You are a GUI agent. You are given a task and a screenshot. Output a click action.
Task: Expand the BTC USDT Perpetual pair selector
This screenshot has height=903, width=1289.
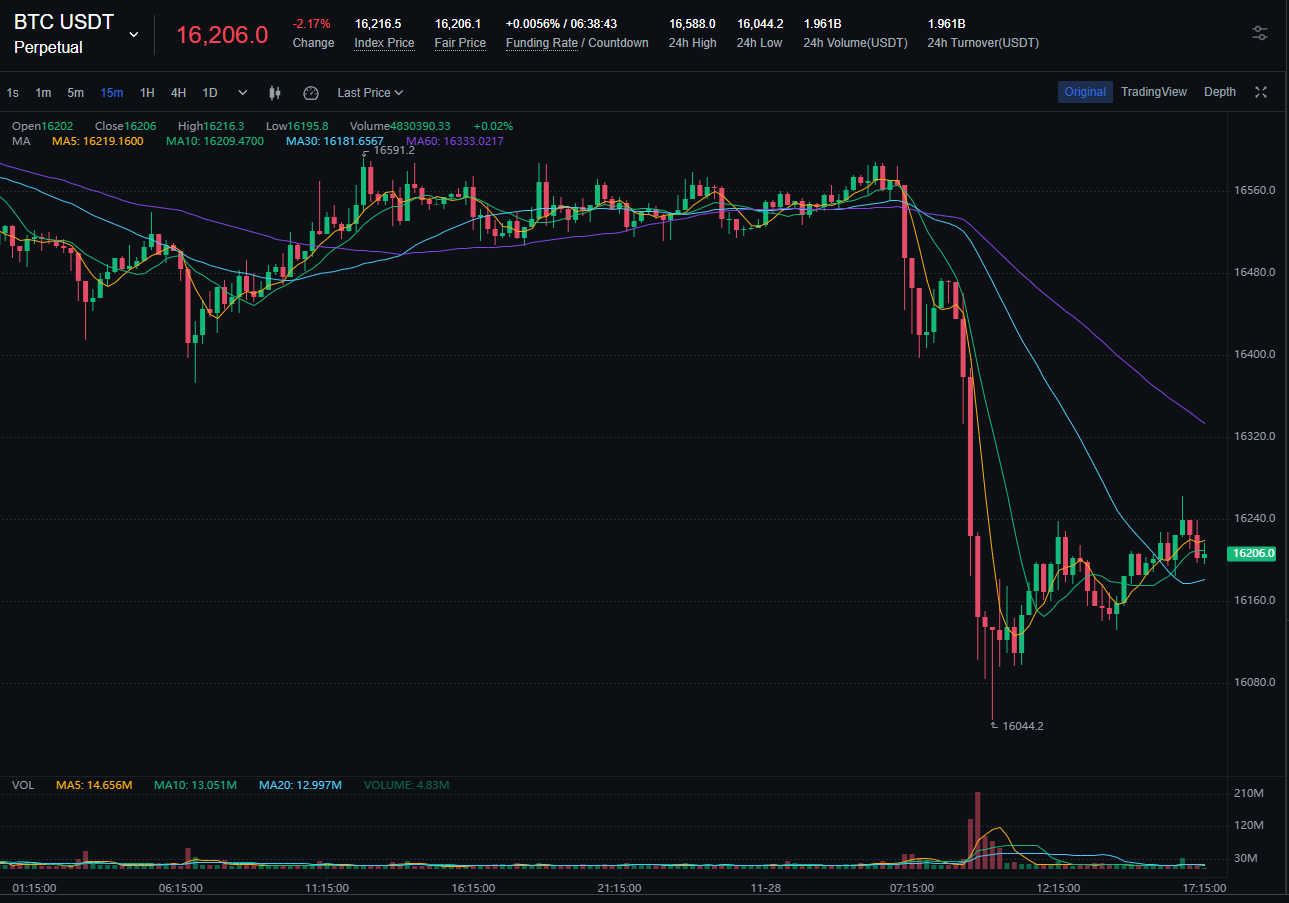tap(134, 34)
